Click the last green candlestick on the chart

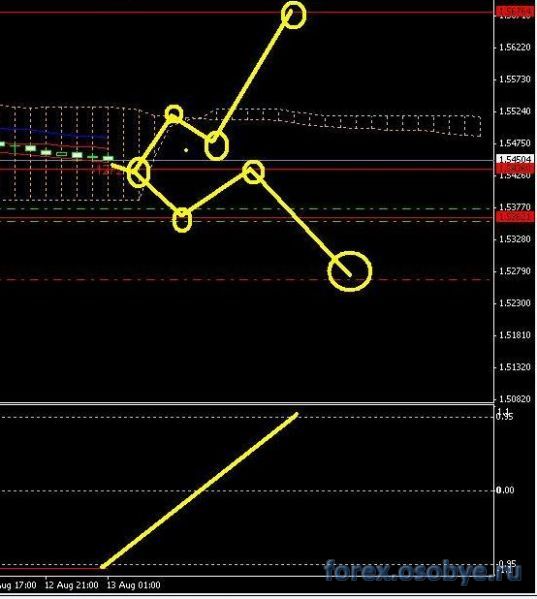pos(108,158)
